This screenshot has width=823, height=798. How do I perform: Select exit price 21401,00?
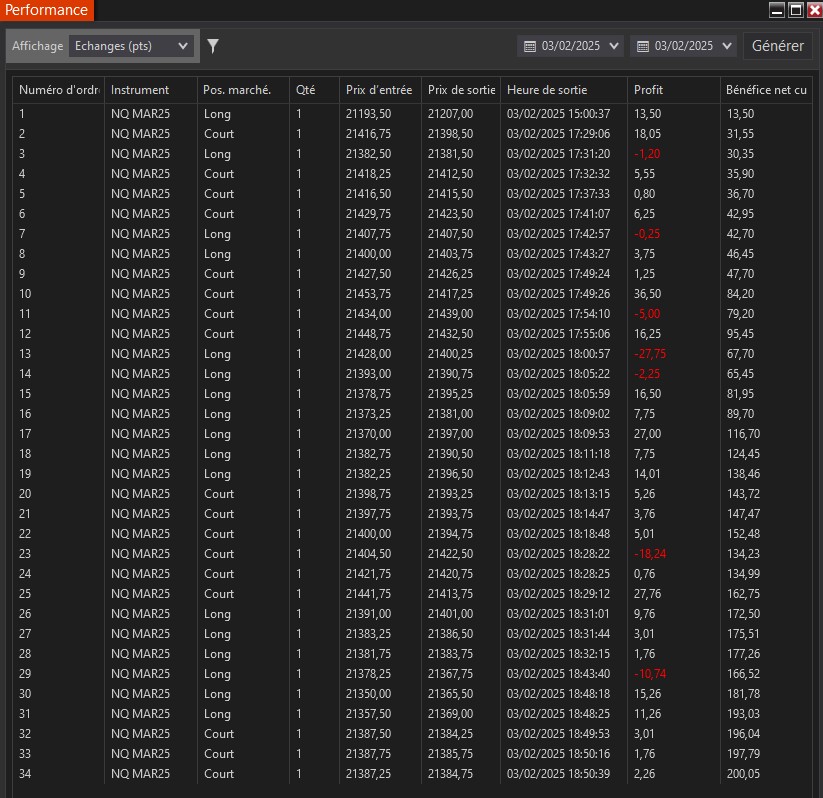(450, 614)
